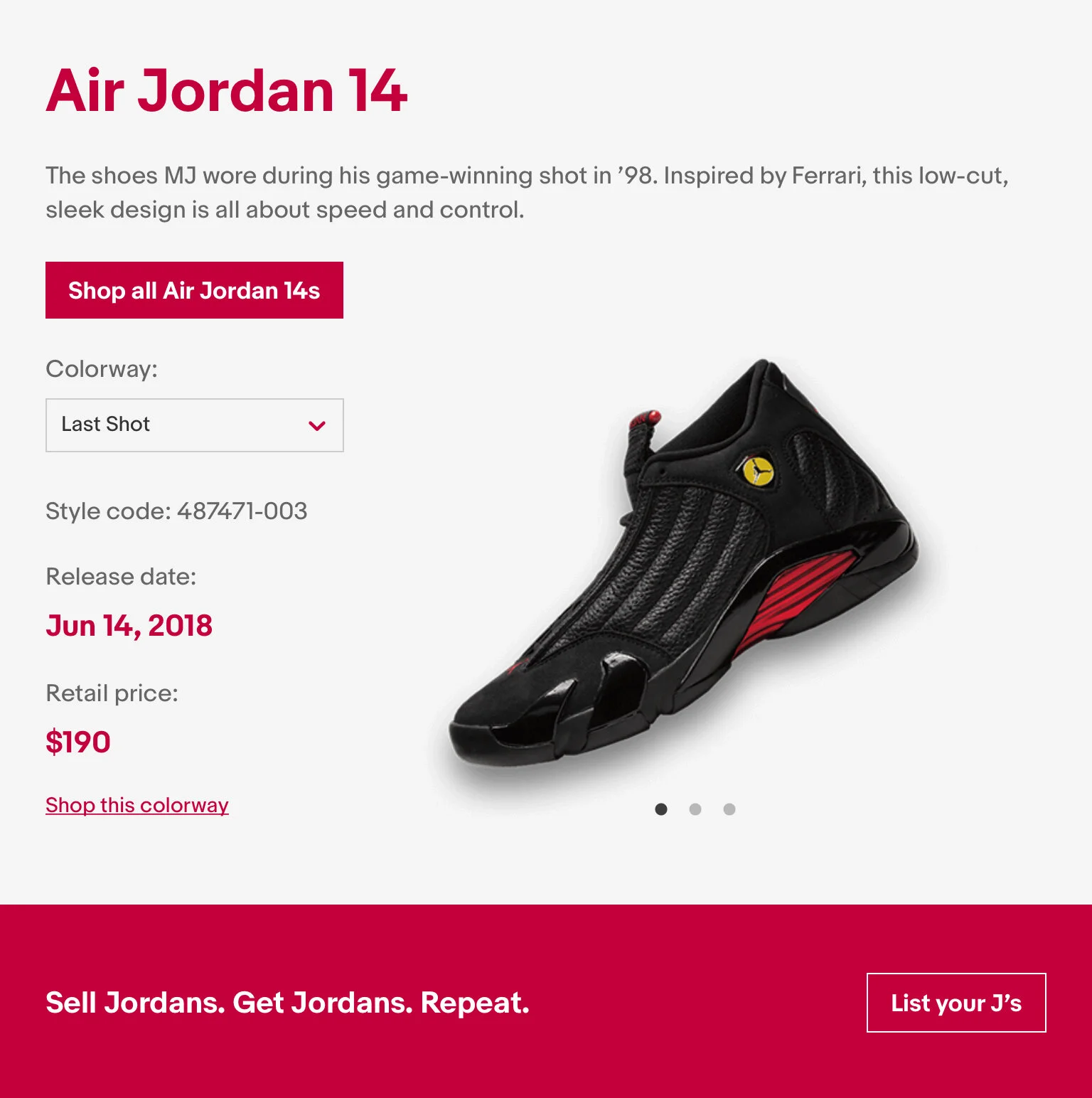Click the List your J's button
This screenshot has width=1092, height=1098.
pos(956,1003)
